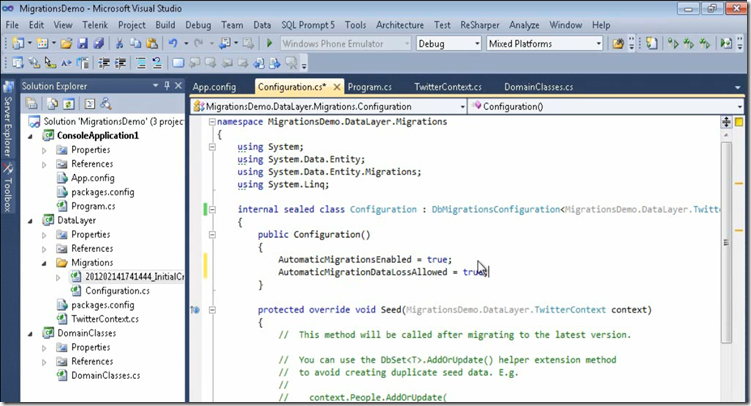Screen dimensions: 751x406
Task: Expand the 201202141741444_InitialCreate file node
Action: point(58,277)
